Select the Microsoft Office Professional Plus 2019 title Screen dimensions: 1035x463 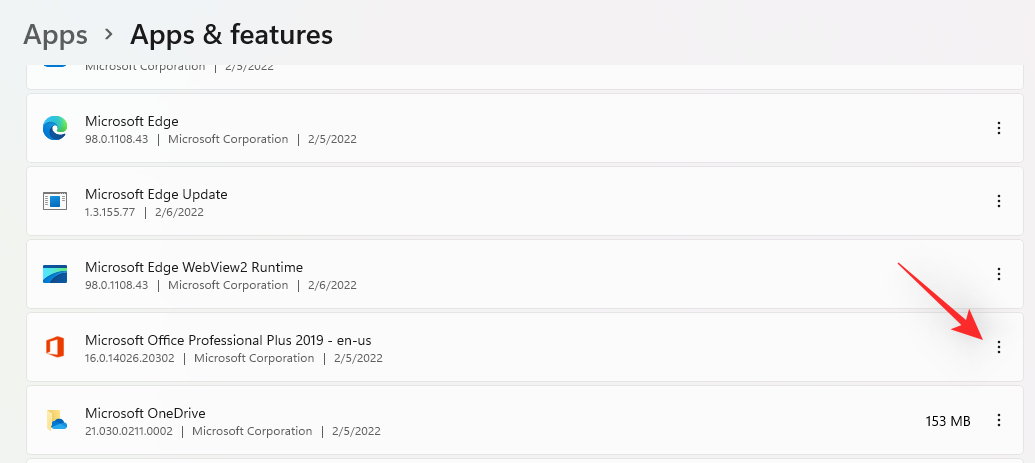[228, 340]
